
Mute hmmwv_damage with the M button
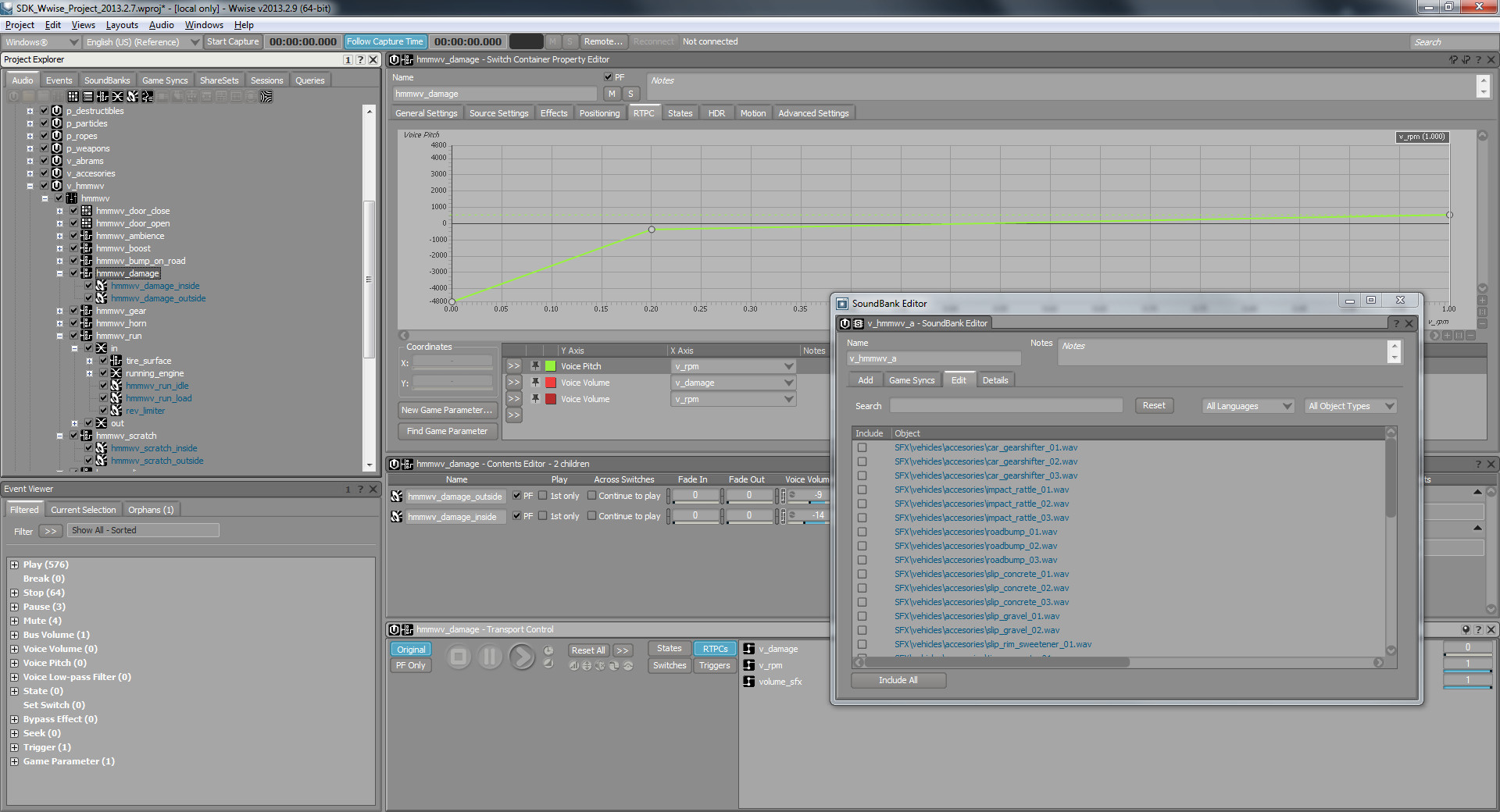[612, 93]
